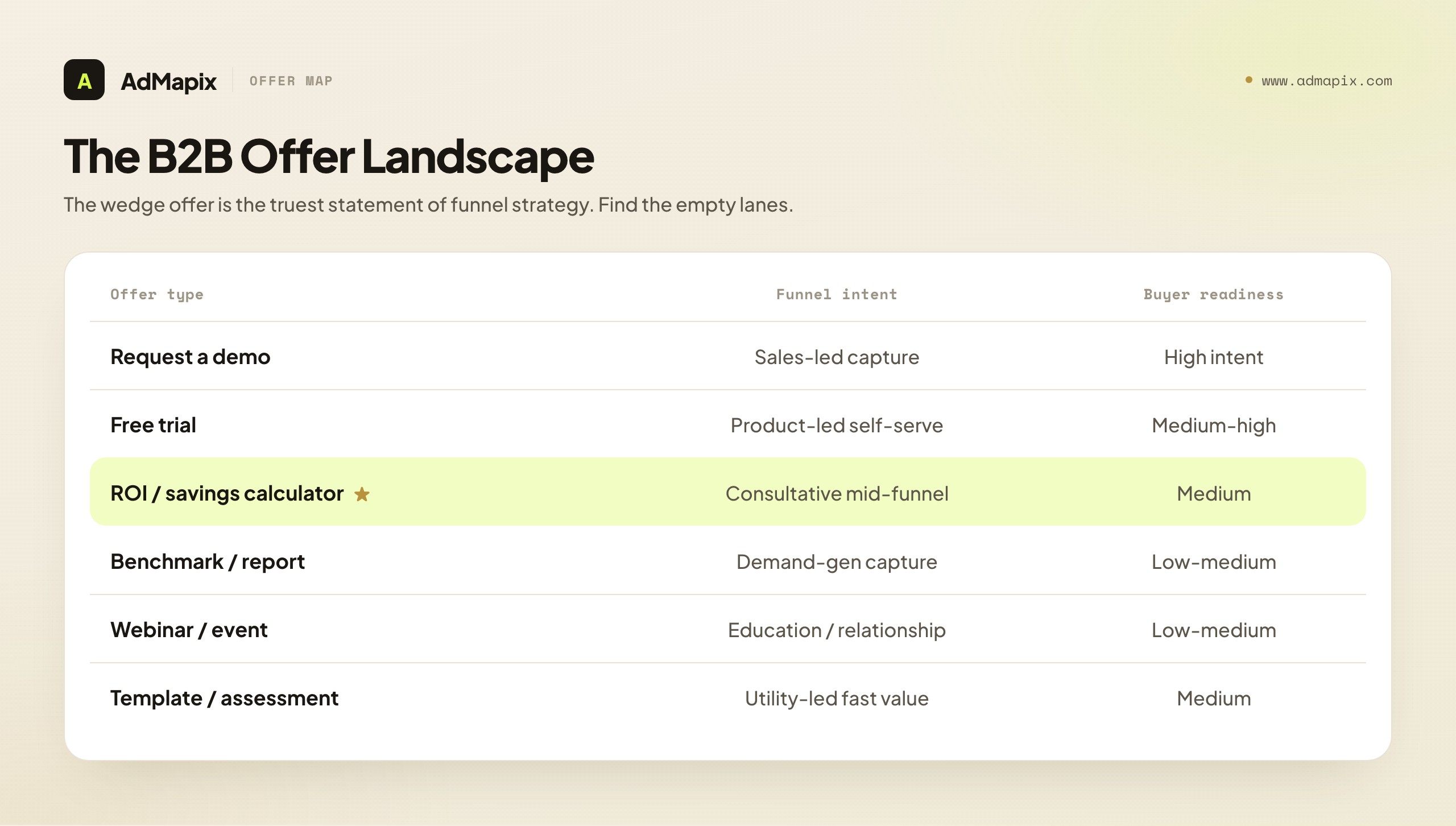The height and width of the screenshot is (826, 1456).
Task: Click the Medium-high readiness cell
Action: coord(1214,426)
